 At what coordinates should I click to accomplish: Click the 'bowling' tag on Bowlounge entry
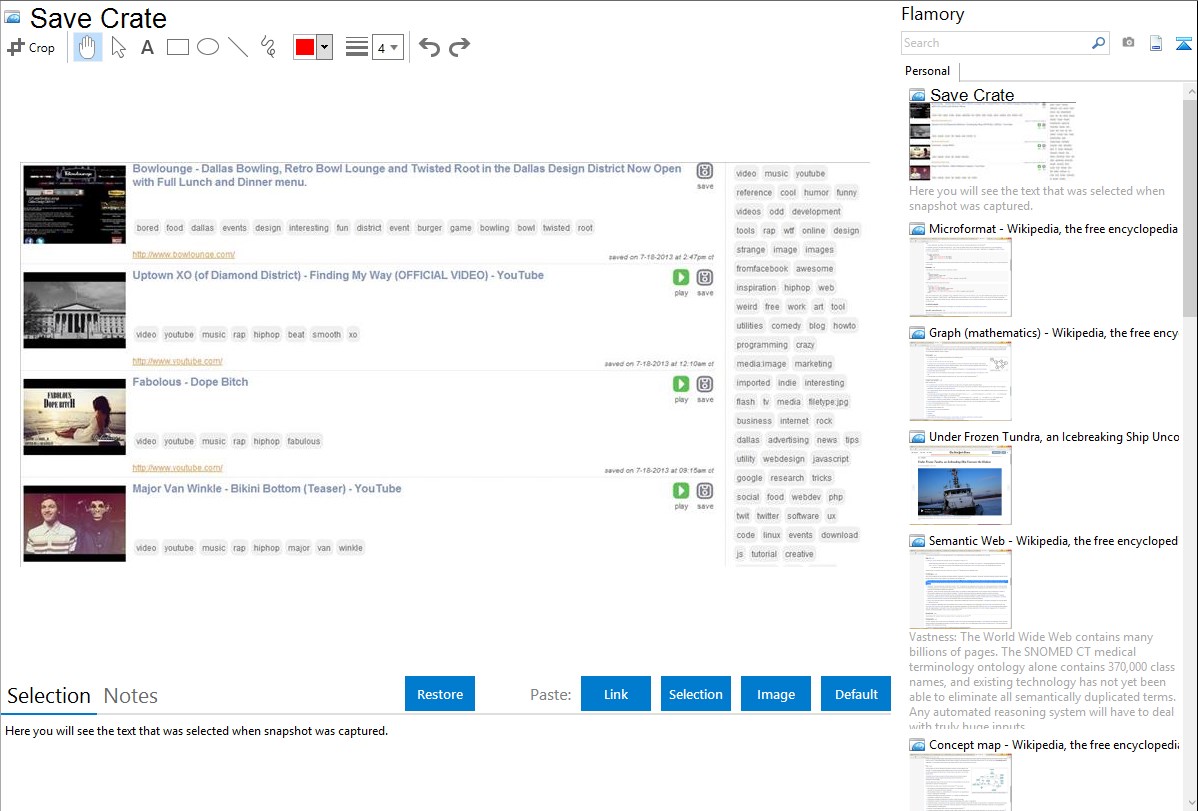pos(494,228)
